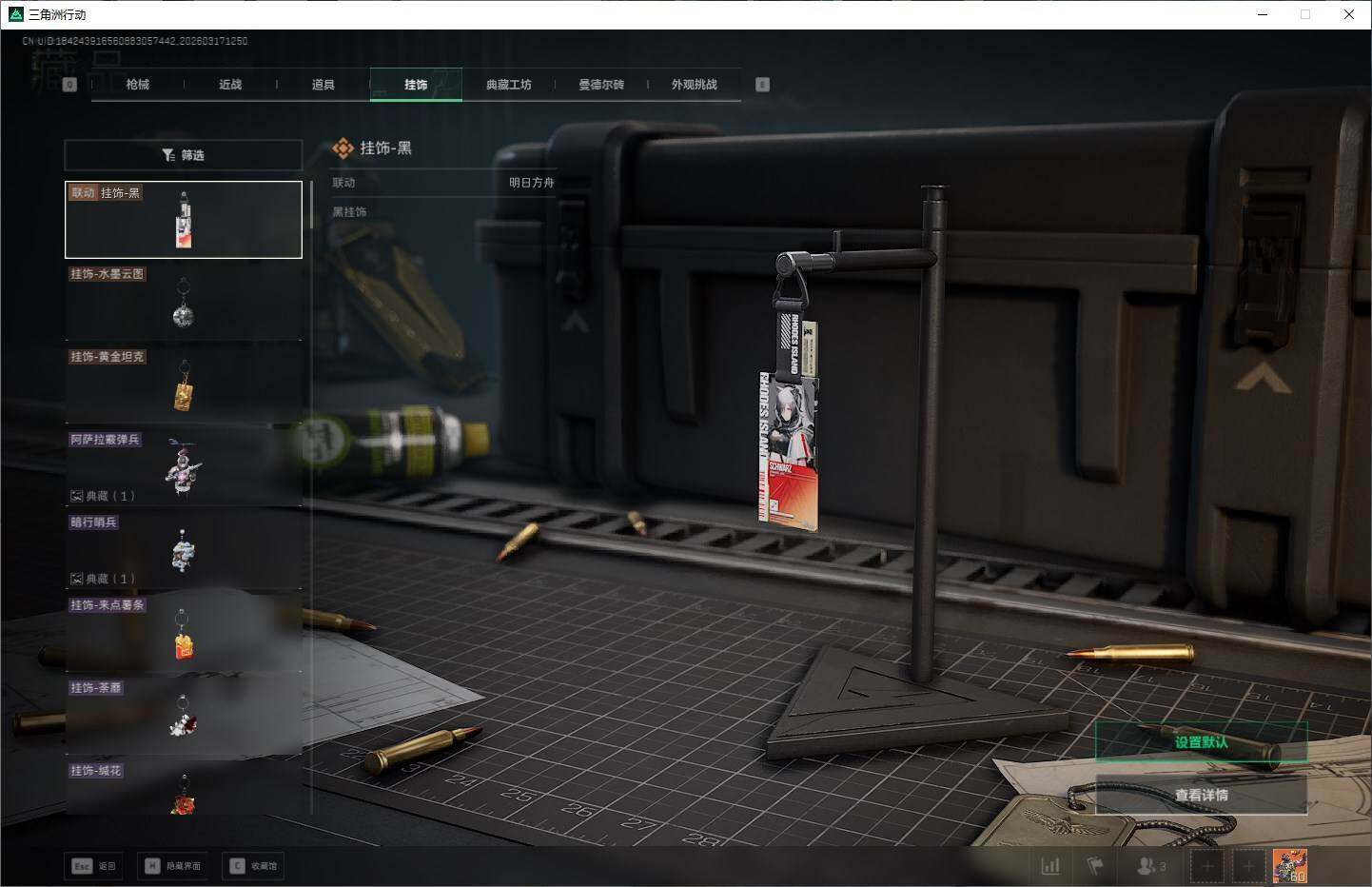Choose the 挂饰-茶靡 charm item
This screenshot has width=1372, height=887.
click(x=183, y=716)
